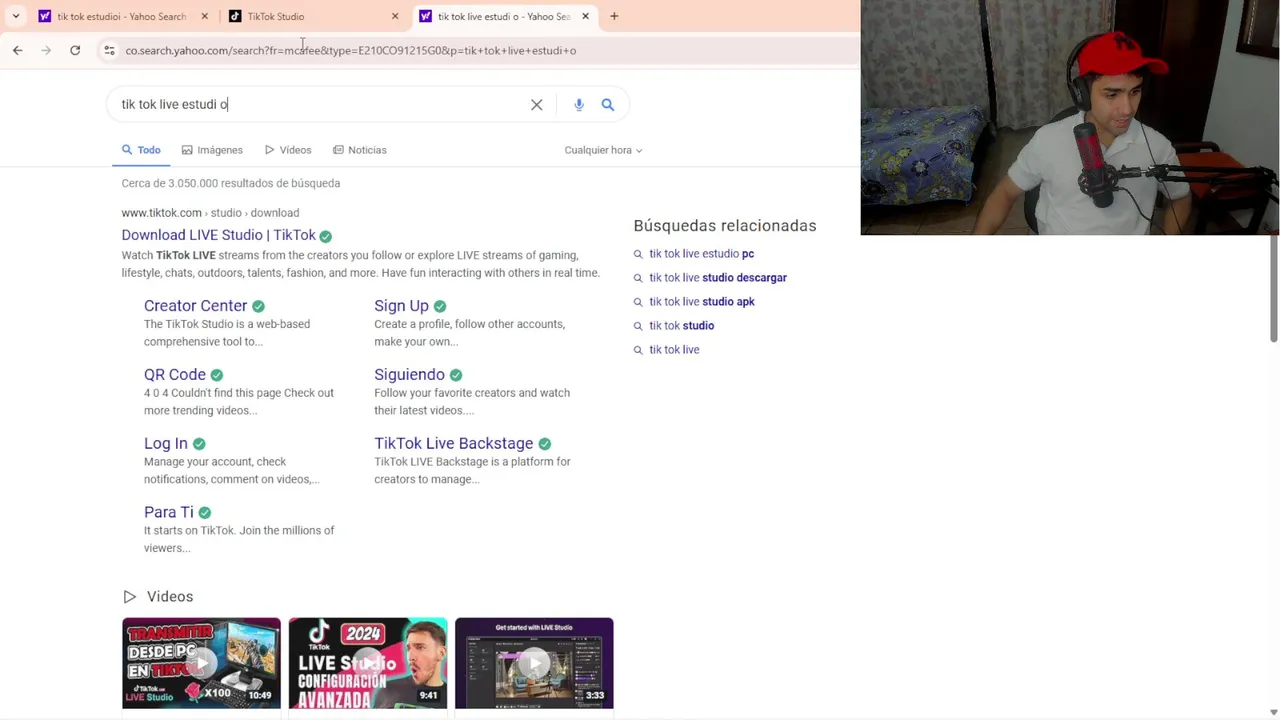Click magnifier icon beside 'tik tok studio'
Image resolution: width=1280 pixels, height=720 pixels.
(x=638, y=326)
